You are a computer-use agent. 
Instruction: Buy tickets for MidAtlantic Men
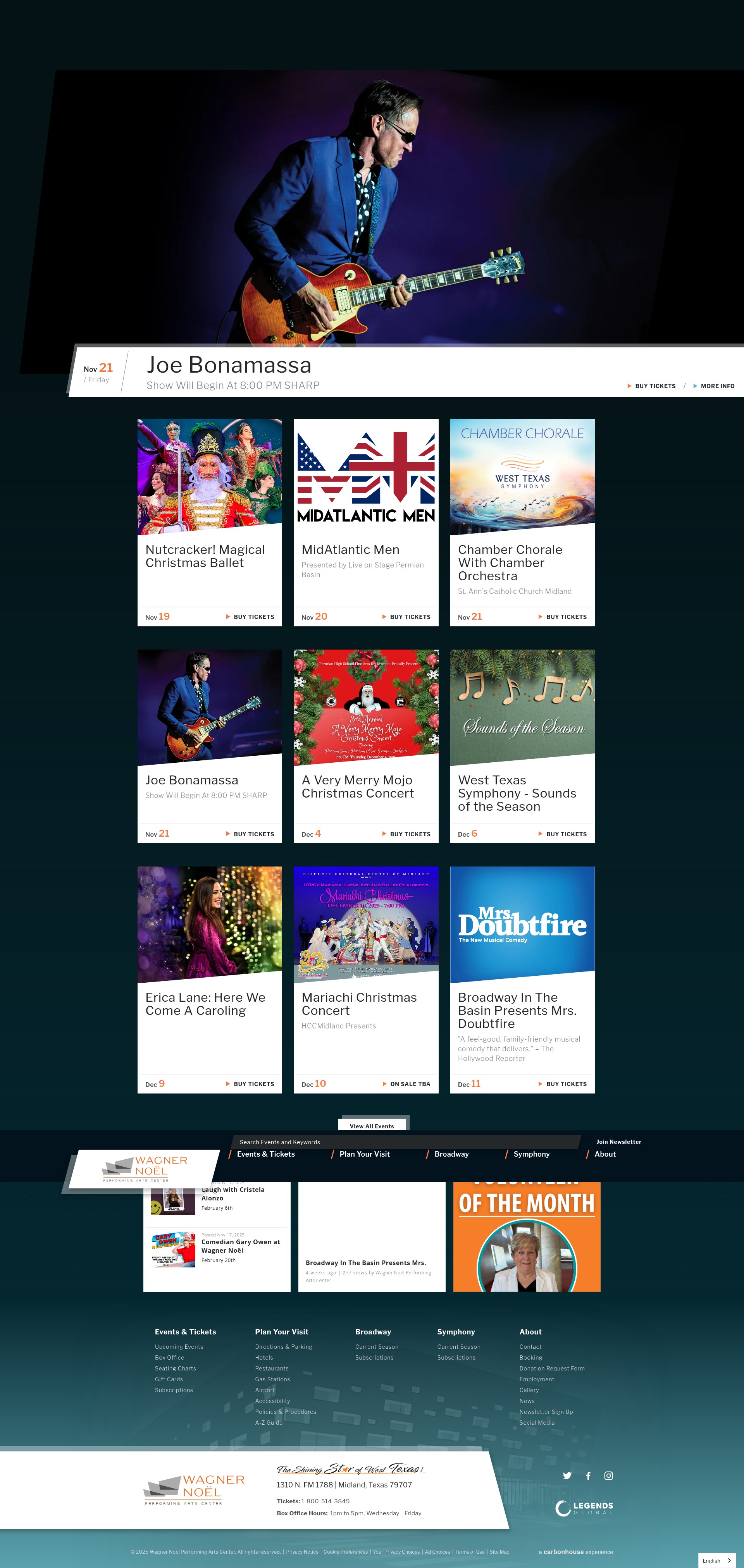pyautogui.click(x=406, y=617)
